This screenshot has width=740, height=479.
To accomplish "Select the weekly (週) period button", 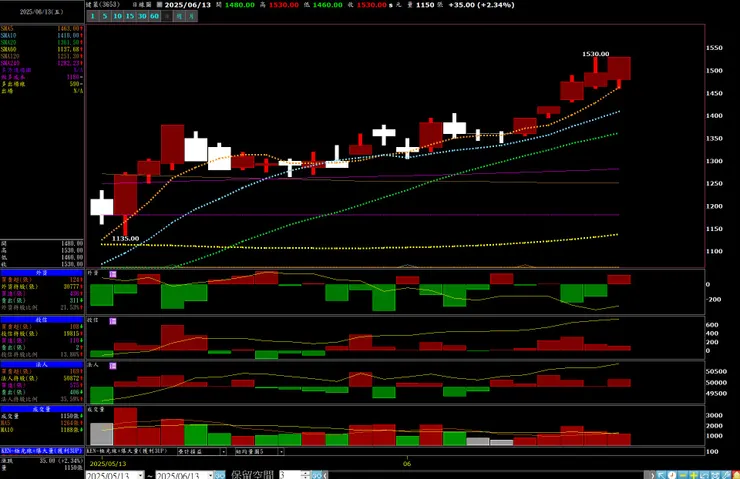I will point(179,16).
